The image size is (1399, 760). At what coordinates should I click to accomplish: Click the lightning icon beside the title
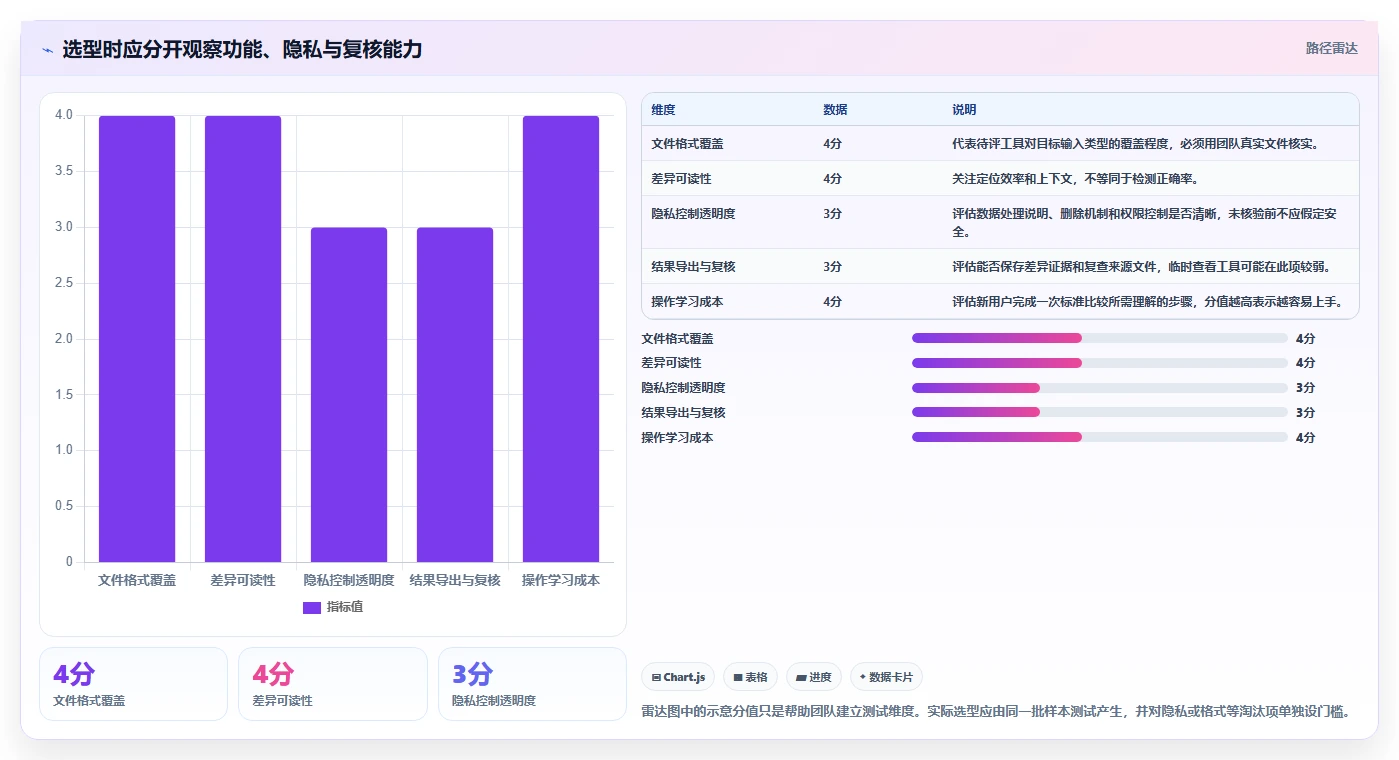[x=48, y=49]
